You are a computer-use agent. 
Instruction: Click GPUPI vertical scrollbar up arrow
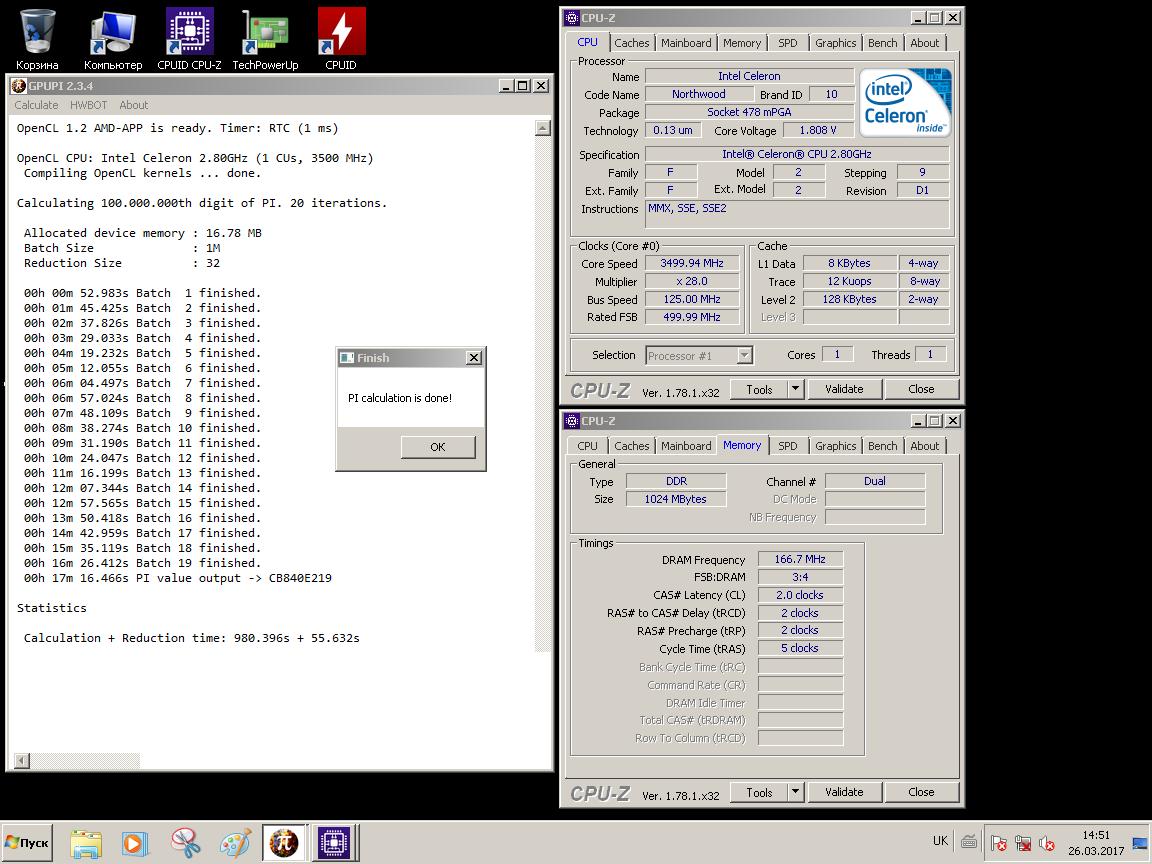543,128
